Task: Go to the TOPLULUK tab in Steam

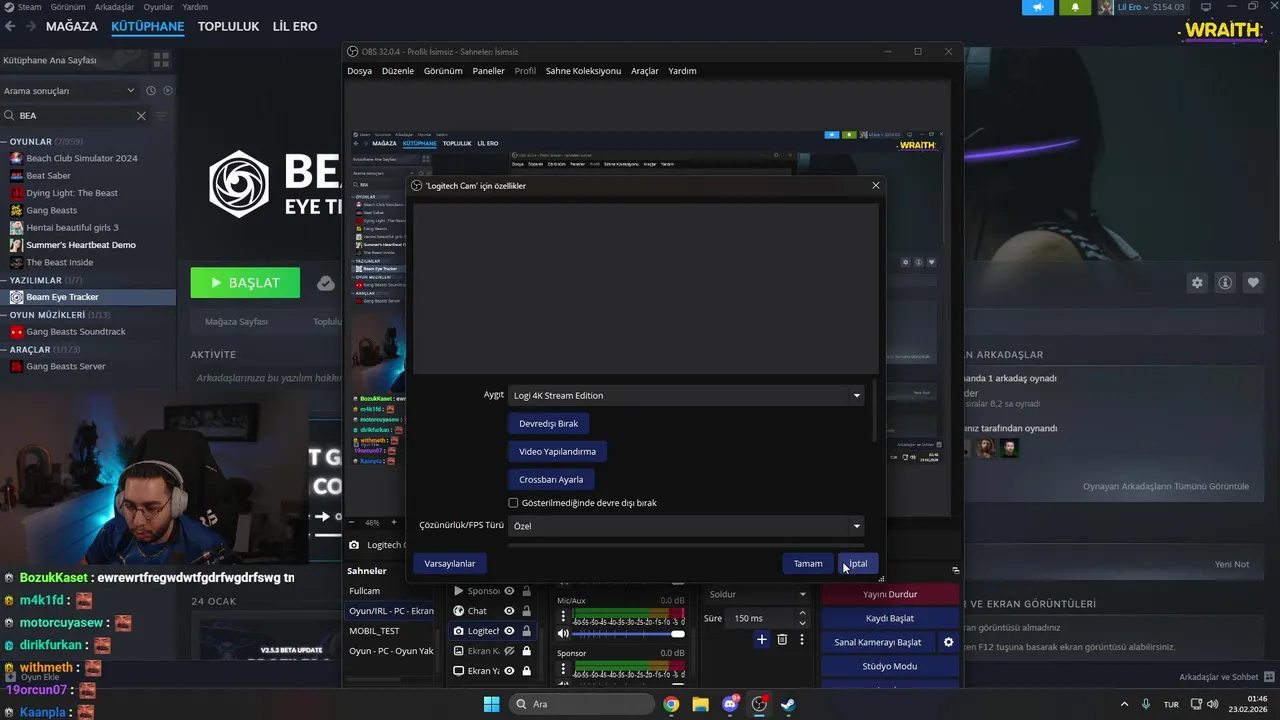Action: coord(228,26)
